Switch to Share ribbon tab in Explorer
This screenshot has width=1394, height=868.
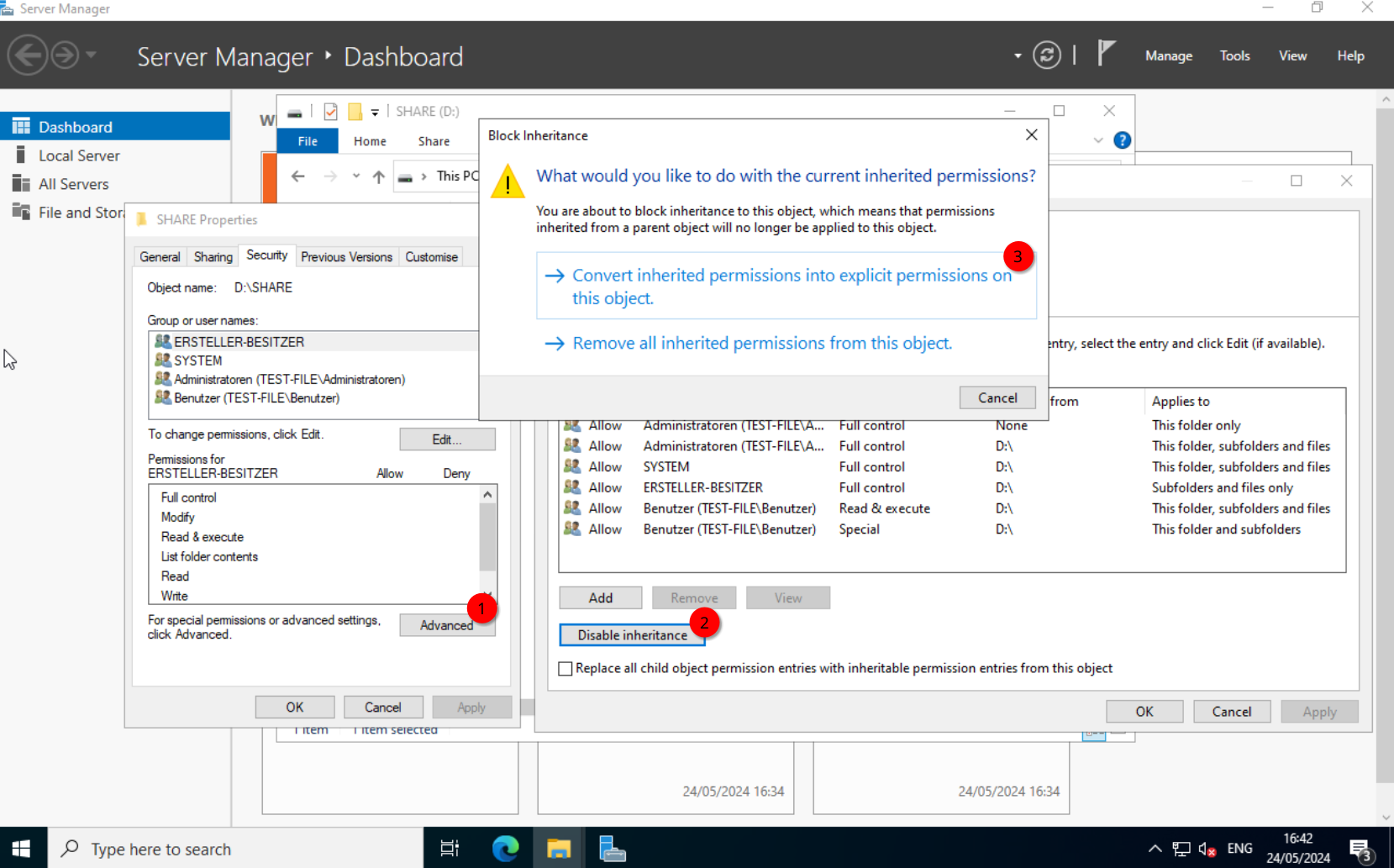click(434, 141)
